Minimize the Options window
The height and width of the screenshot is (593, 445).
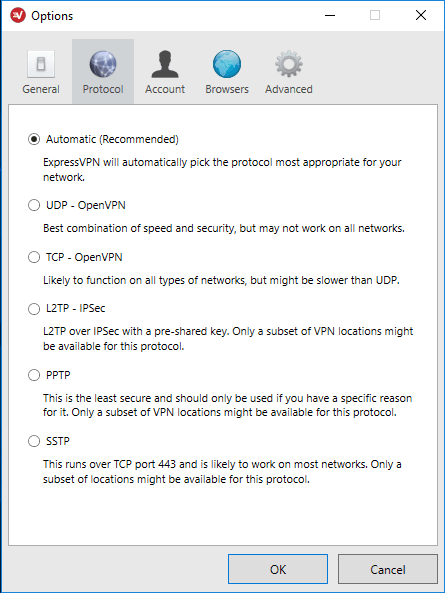(330, 16)
